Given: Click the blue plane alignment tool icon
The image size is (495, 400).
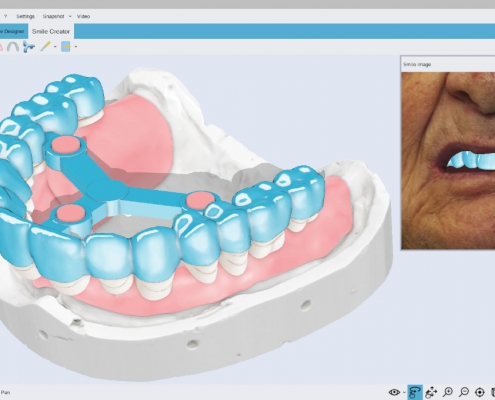Looking at the screenshot, I should click(66, 47).
